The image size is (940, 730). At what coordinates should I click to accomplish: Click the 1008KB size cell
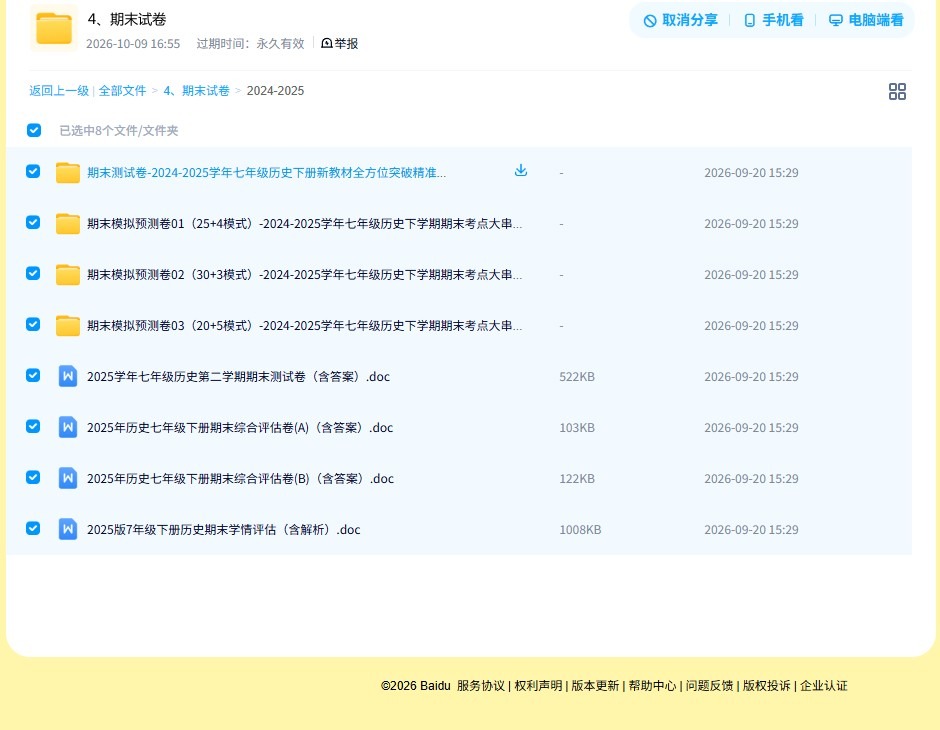click(580, 529)
